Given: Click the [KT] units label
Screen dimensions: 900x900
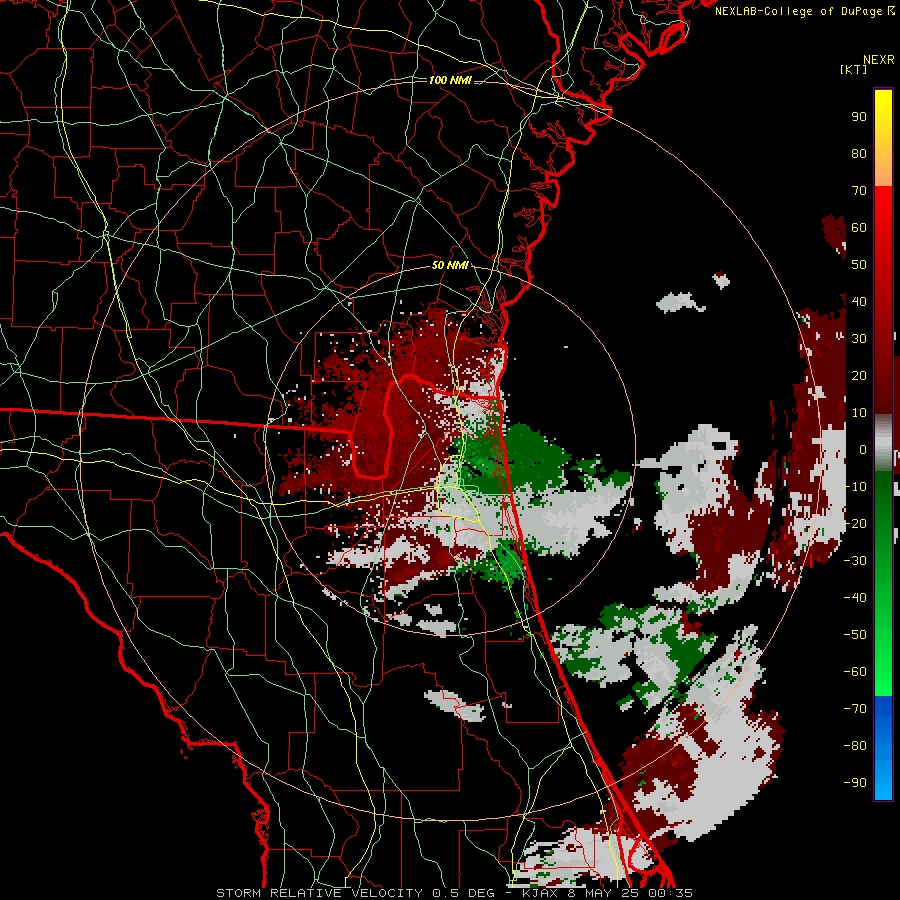Looking at the screenshot, I should click(854, 69).
